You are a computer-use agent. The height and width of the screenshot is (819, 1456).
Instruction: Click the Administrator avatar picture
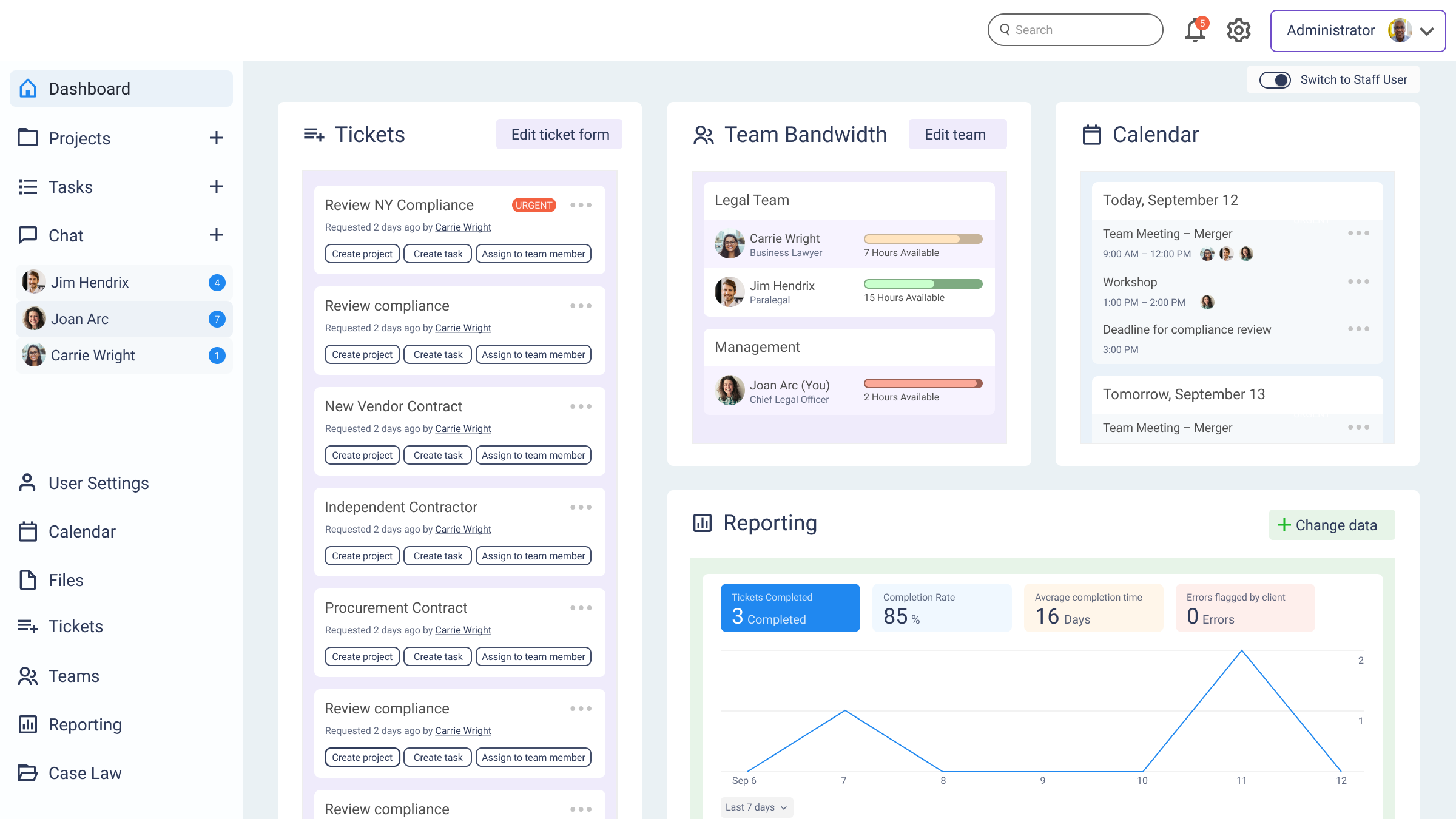tap(1400, 30)
